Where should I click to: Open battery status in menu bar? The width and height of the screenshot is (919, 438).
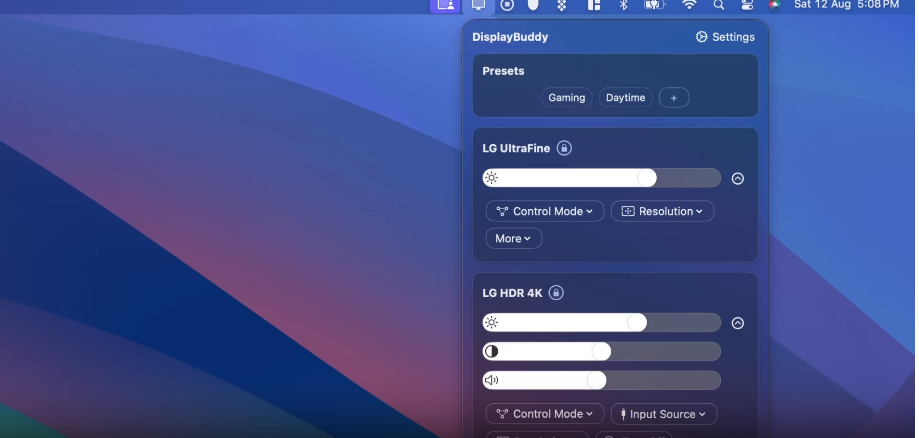coord(655,5)
